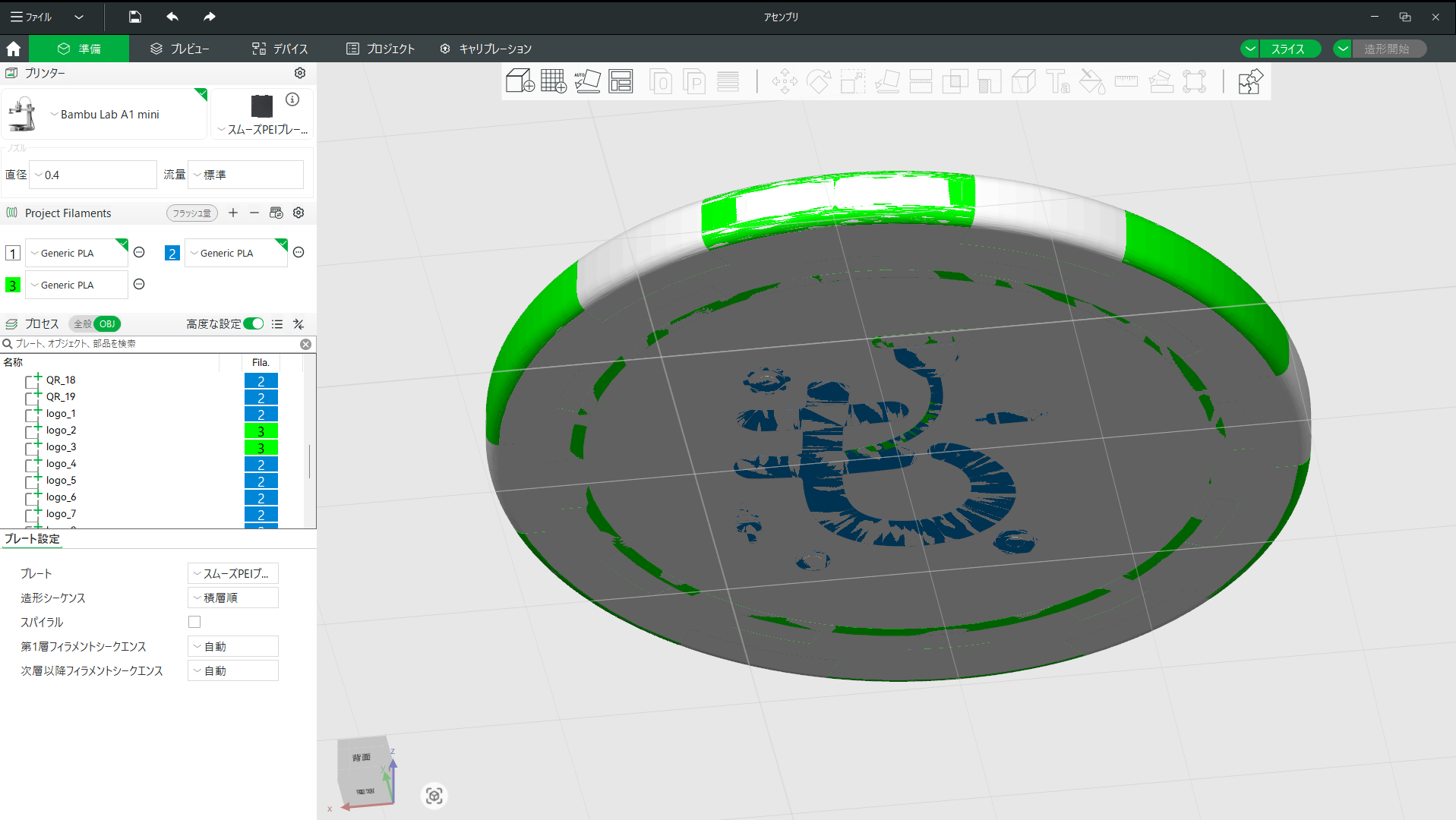This screenshot has height=820, width=1456.
Task: Open the 第1層フィラメントシークエンス dropdown
Action: point(233,646)
